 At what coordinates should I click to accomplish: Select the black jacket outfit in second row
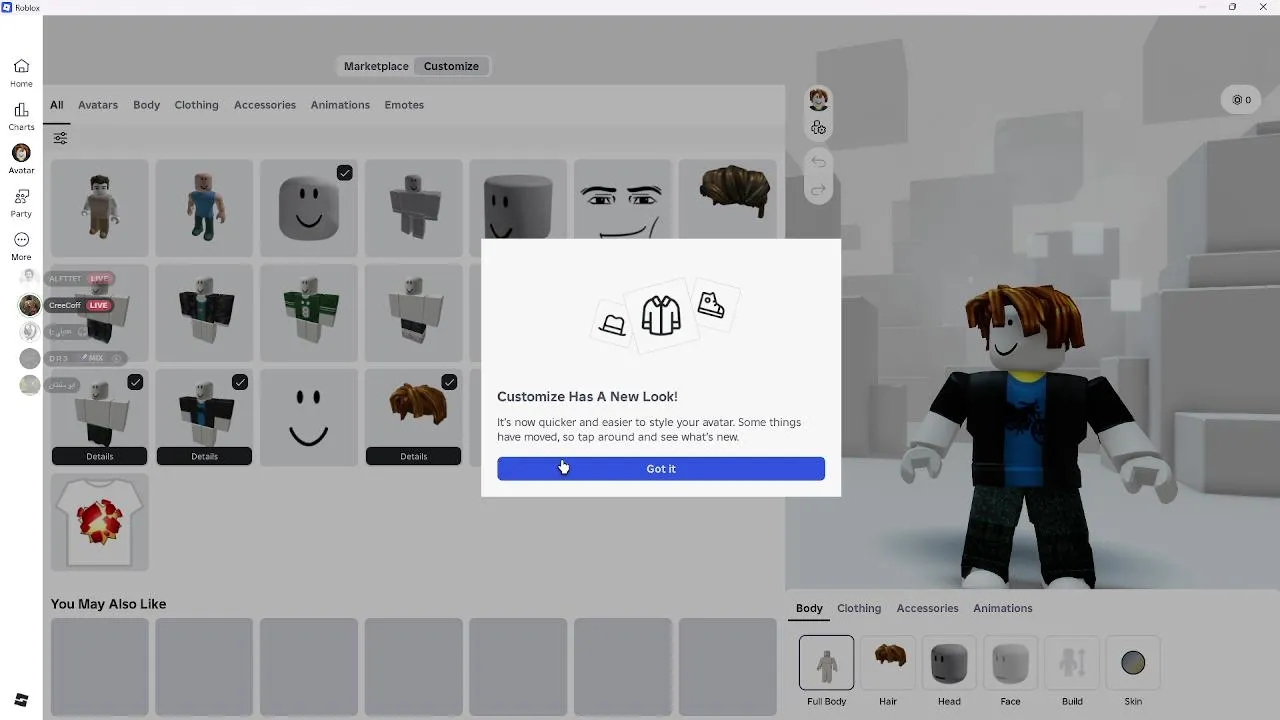(x=204, y=313)
